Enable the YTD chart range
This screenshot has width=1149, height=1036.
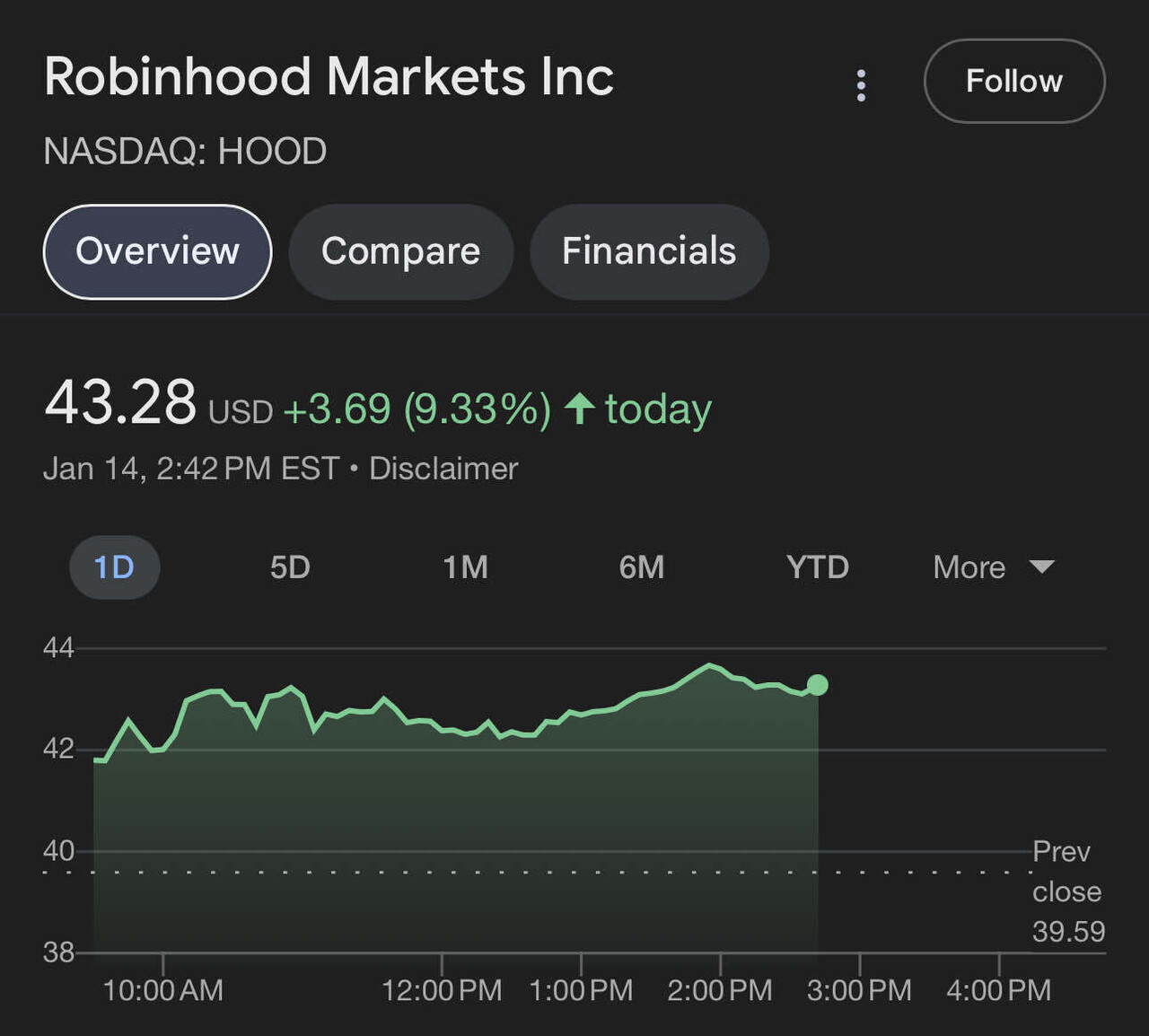pyautogui.click(x=817, y=567)
